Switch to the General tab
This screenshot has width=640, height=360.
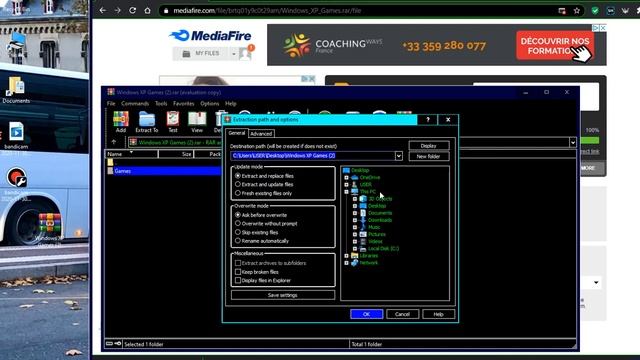pyautogui.click(x=236, y=133)
